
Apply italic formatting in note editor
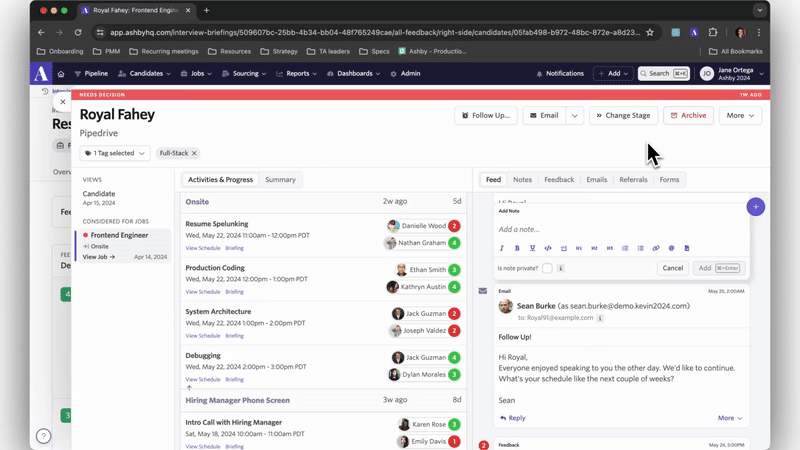point(502,248)
